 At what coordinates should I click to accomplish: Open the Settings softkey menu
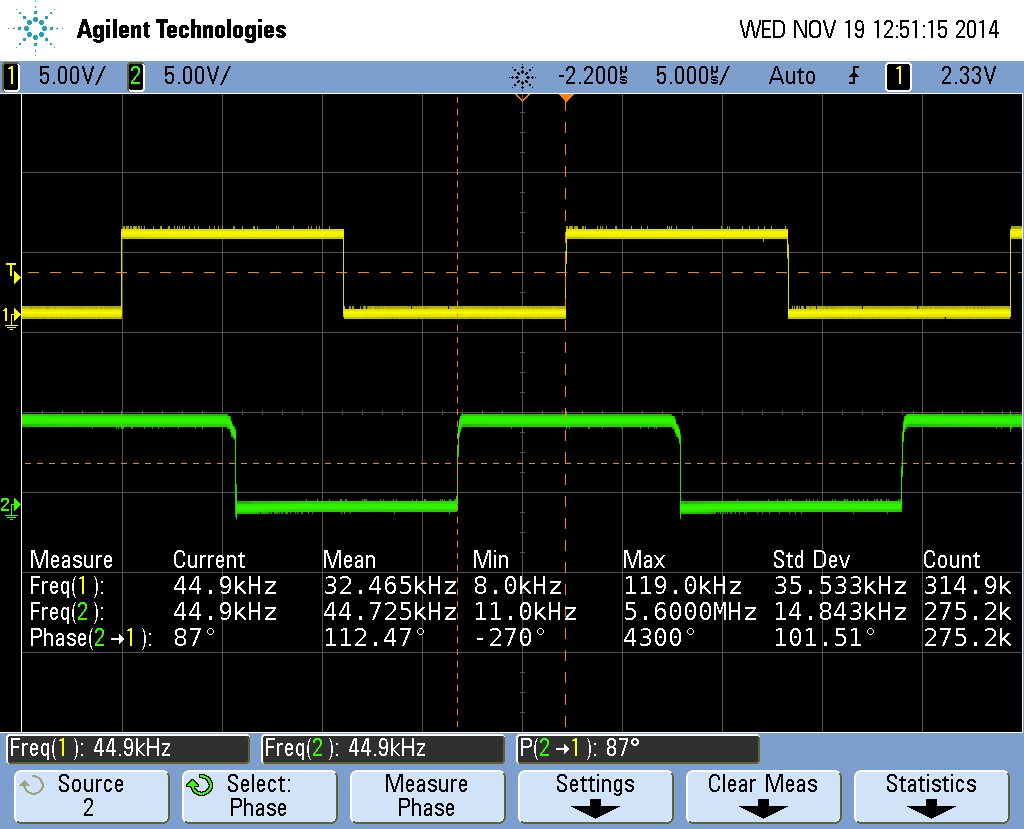595,796
